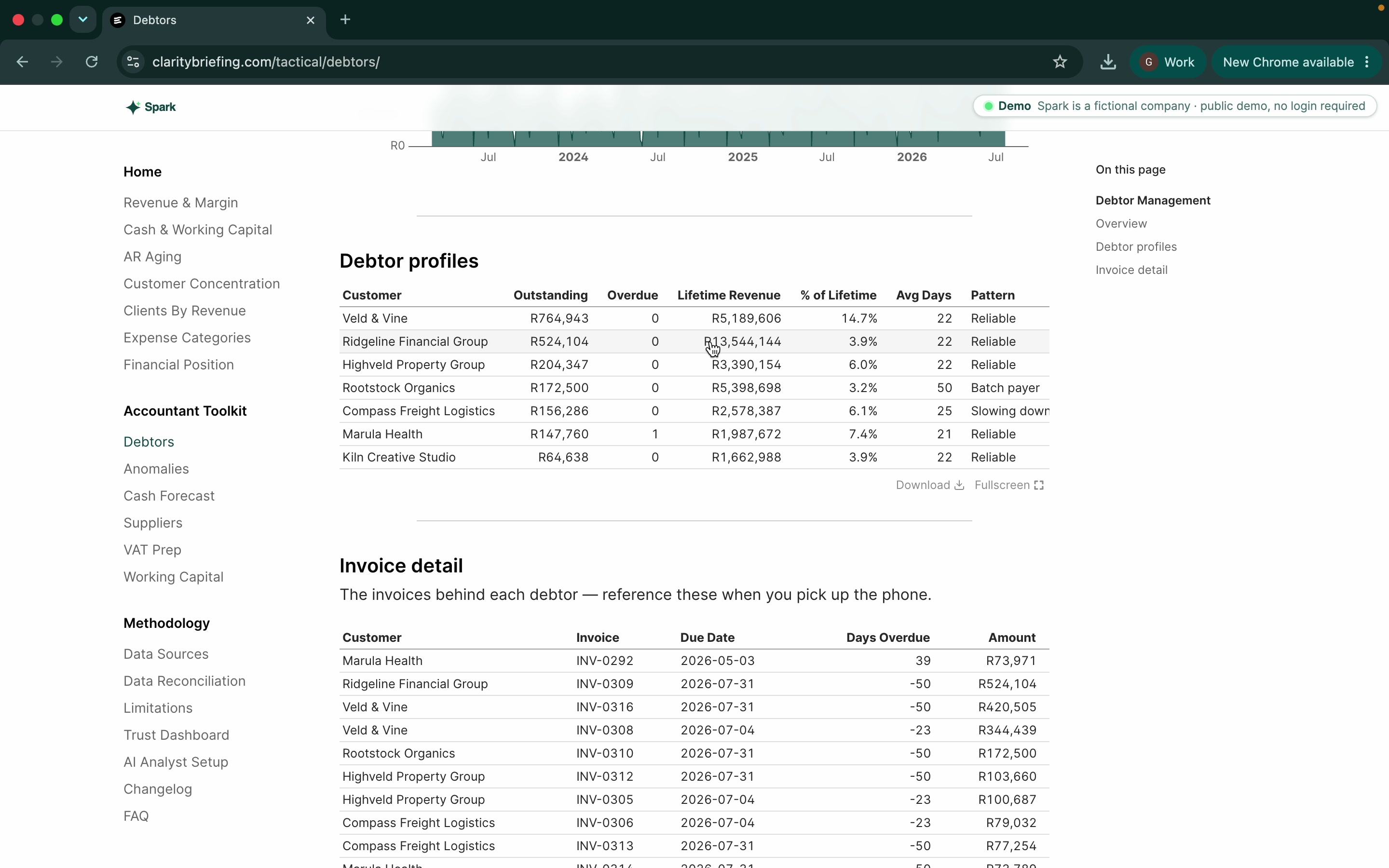Close the Debtors tab

[311, 20]
